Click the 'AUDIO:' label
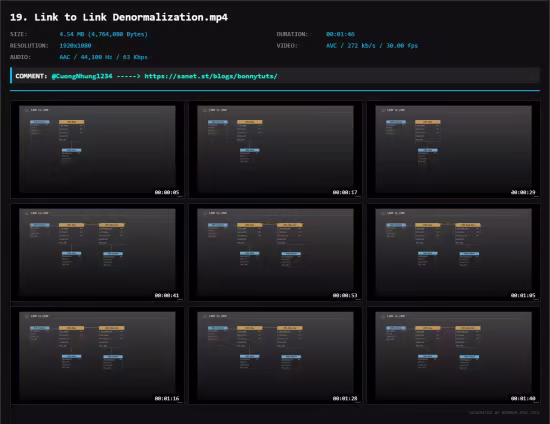This screenshot has width=550, height=424. tap(20, 57)
